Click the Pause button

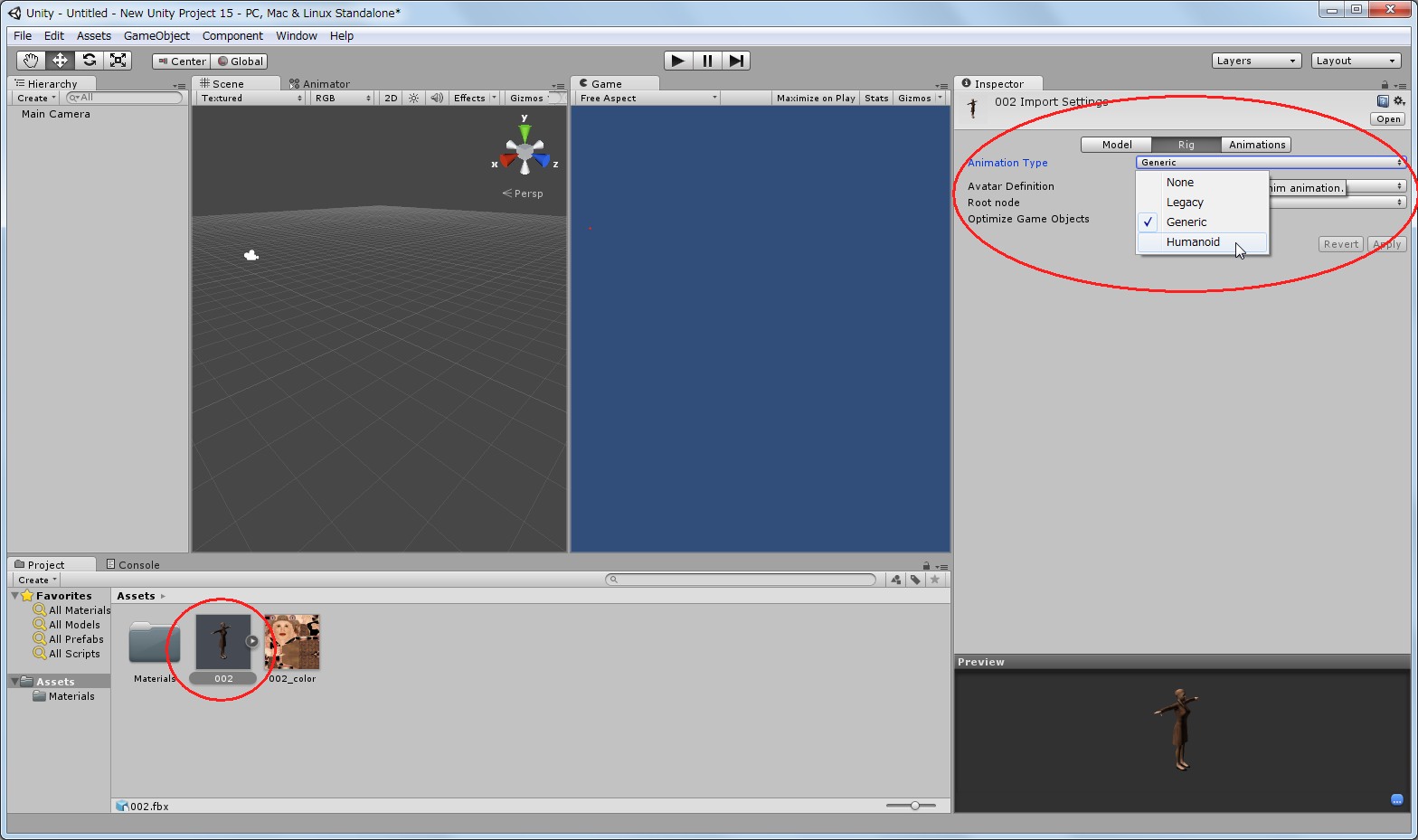click(707, 61)
